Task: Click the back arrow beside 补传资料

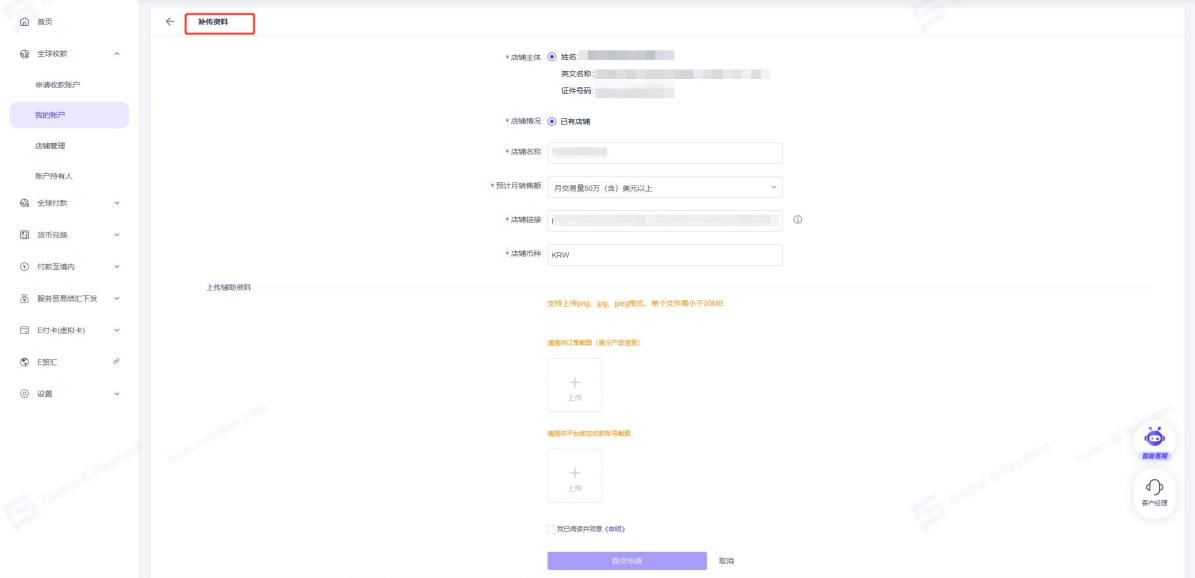Action: tap(170, 21)
